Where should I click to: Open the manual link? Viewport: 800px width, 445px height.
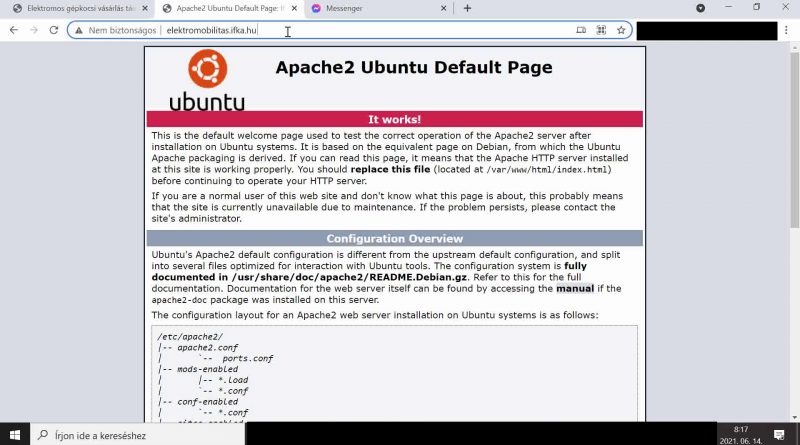(x=575, y=288)
